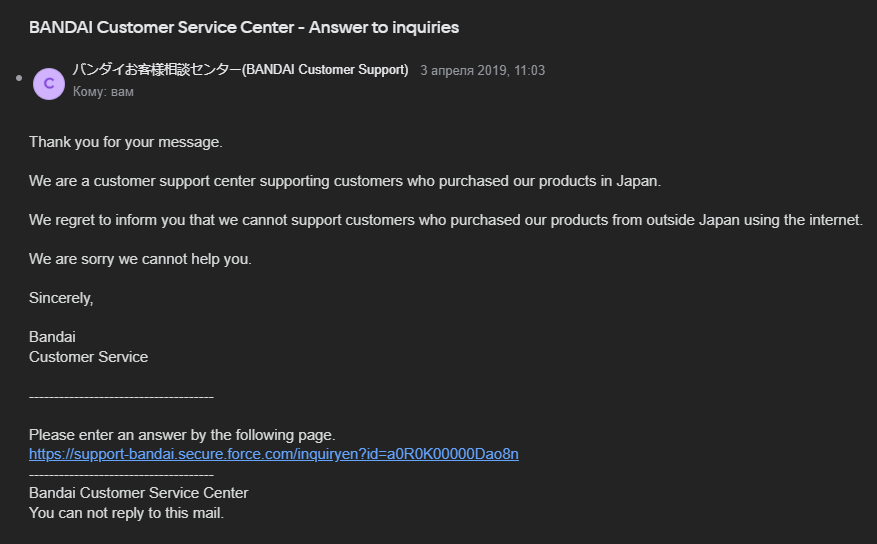Click the standalone "Bandai" signature word

pyautogui.click(x=52, y=337)
